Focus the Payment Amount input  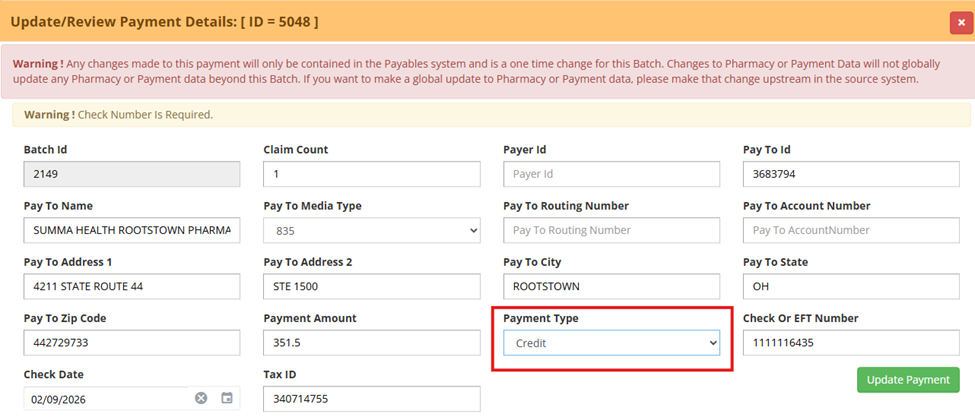pos(372,343)
